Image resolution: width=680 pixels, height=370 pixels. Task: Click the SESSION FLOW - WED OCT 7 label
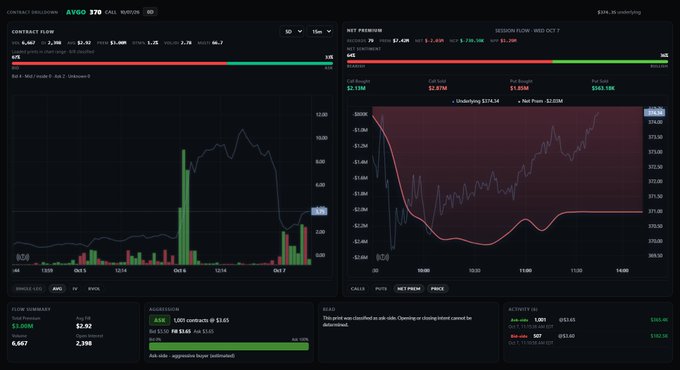click(527, 31)
